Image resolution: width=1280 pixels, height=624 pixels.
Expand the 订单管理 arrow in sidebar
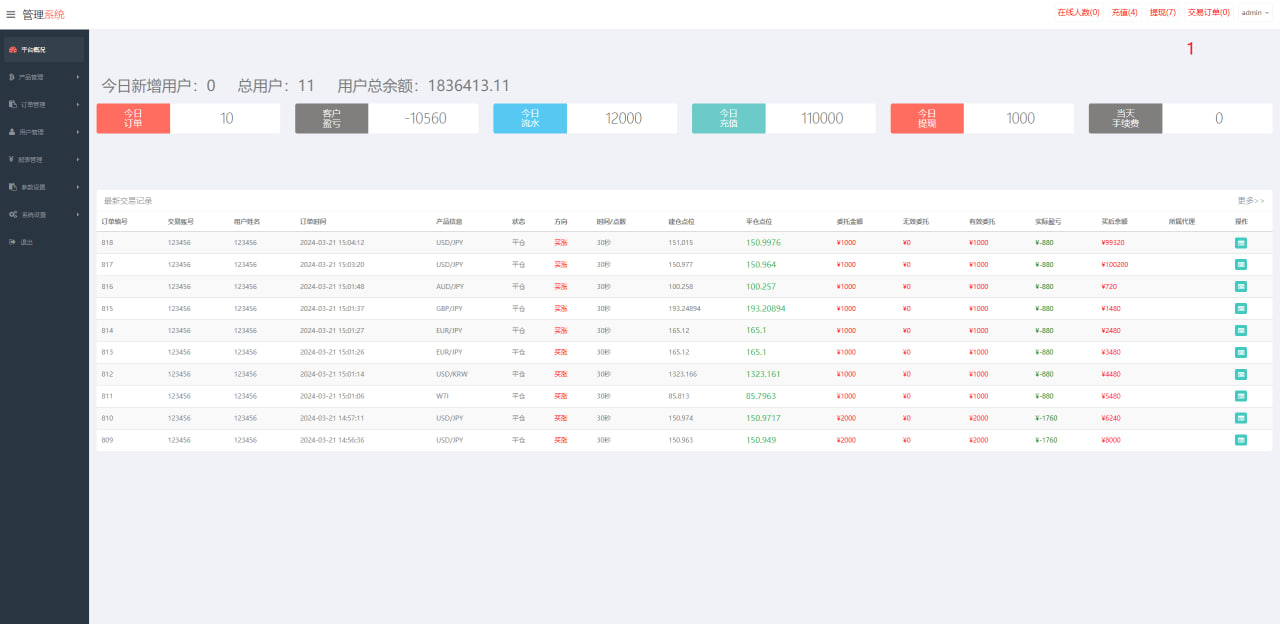pyautogui.click(x=78, y=104)
